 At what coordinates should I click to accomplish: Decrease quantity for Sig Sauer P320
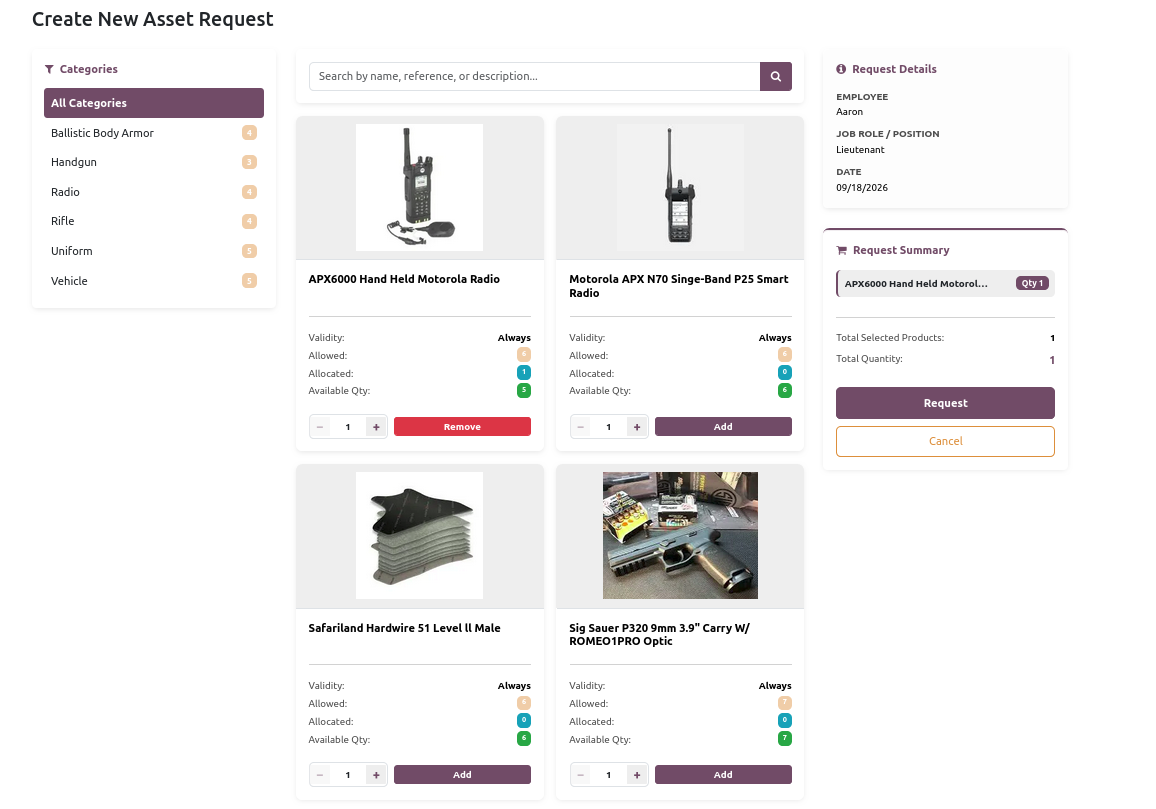pyautogui.click(x=581, y=775)
